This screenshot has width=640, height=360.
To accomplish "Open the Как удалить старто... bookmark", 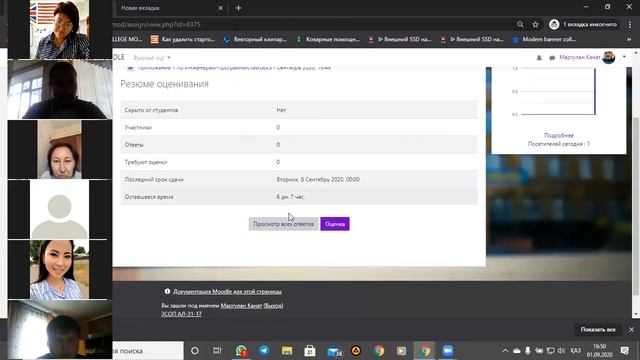I will click(183, 39).
